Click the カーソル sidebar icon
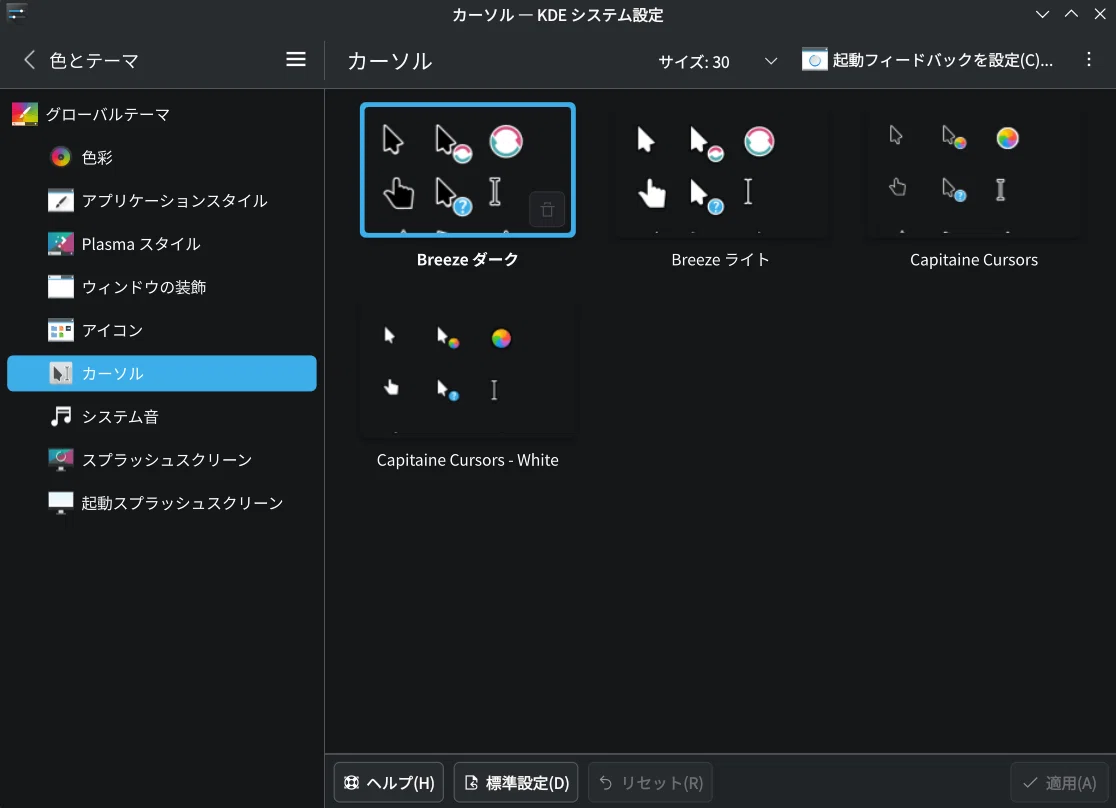Viewport: 1116px width, 808px height. (x=60, y=373)
